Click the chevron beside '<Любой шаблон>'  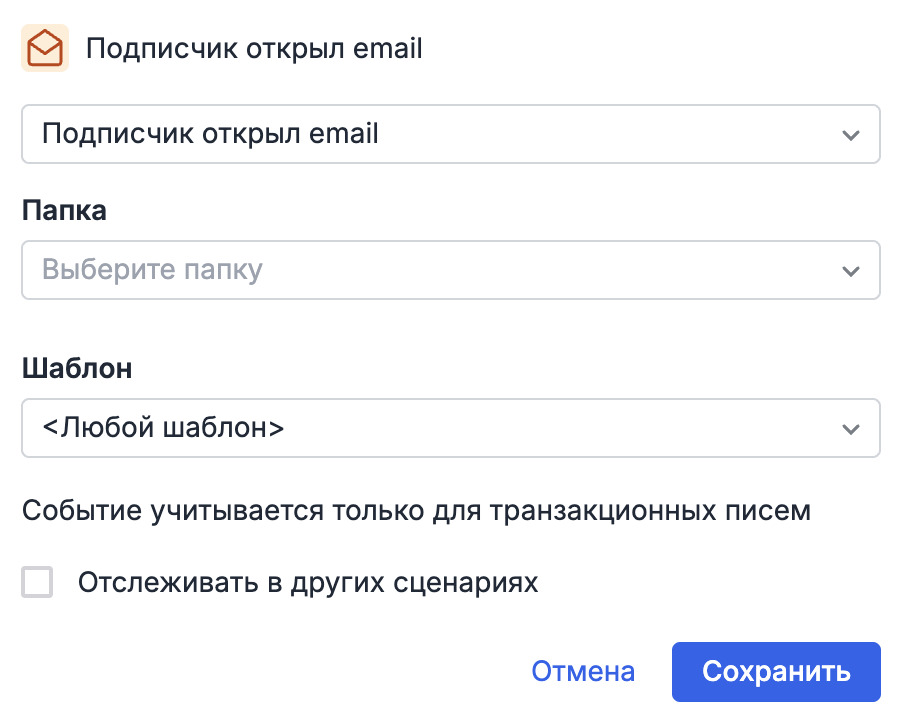coord(851,428)
